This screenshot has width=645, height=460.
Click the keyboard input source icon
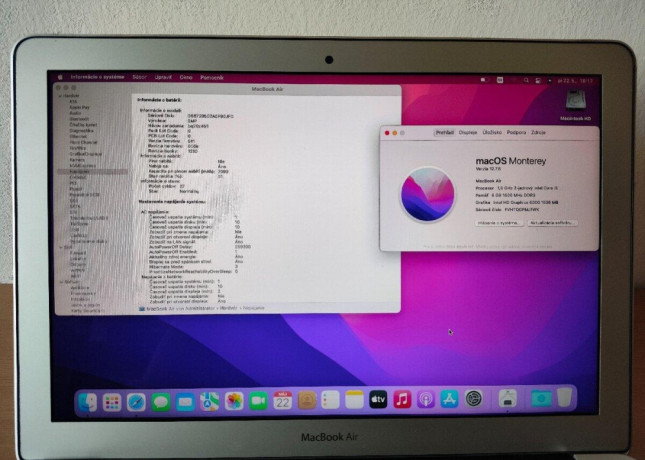click(x=500, y=80)
